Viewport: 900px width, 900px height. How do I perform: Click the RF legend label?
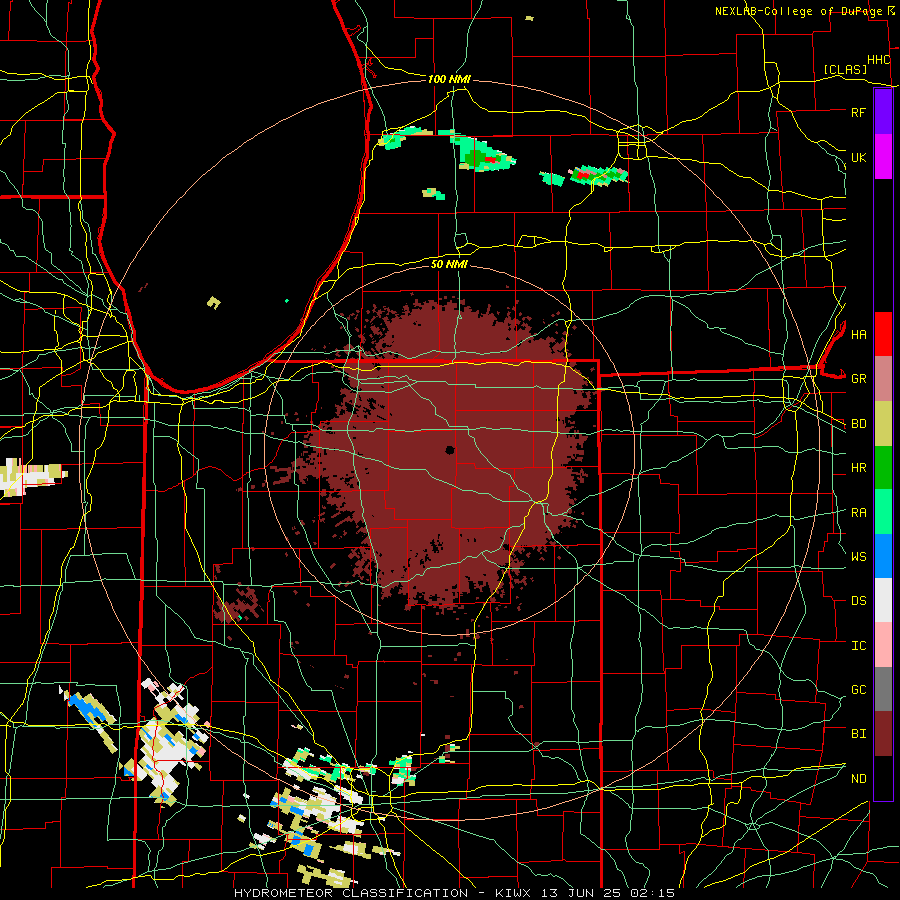[858, 112]
